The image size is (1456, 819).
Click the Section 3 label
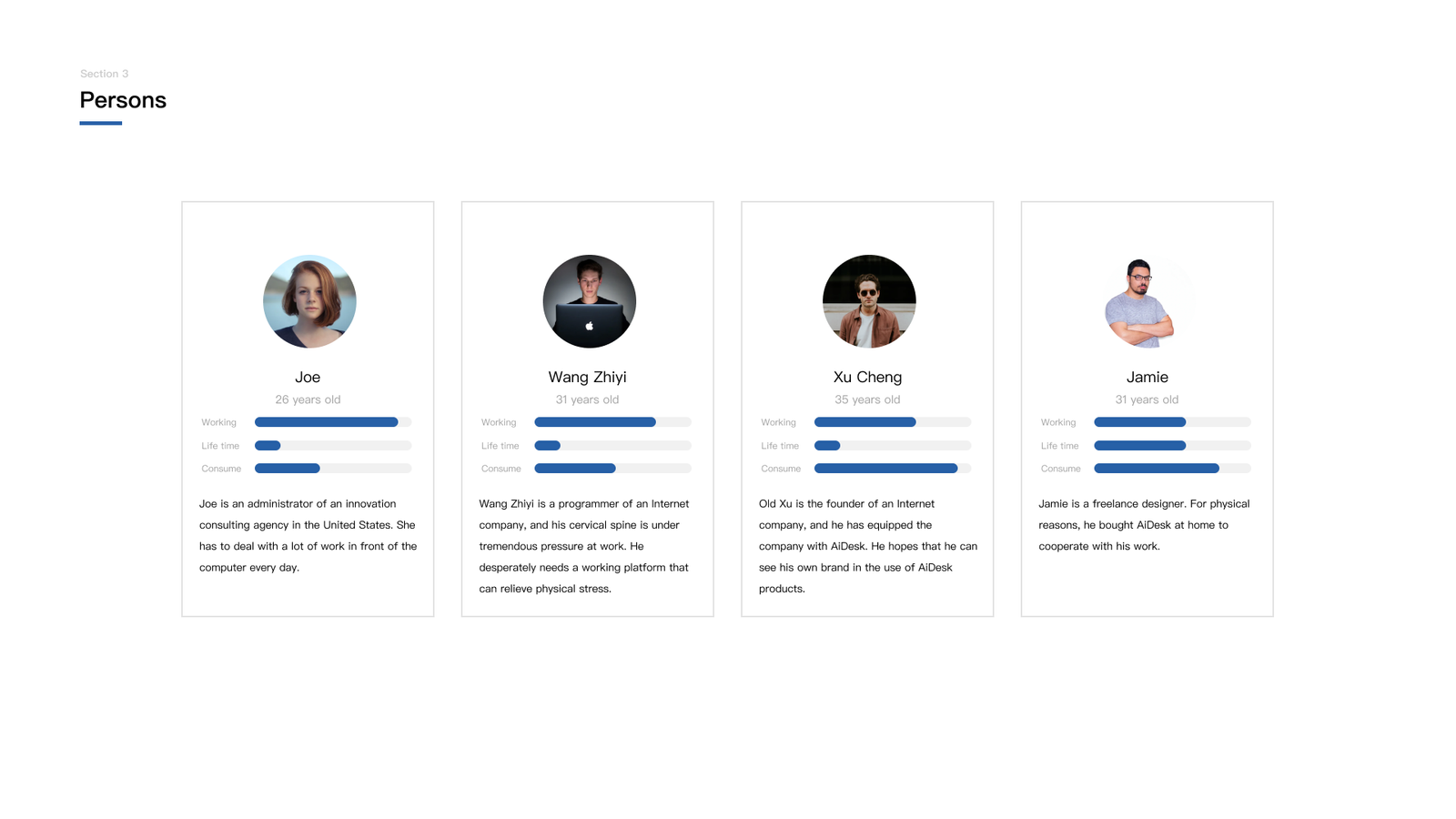pyautogui.click(x=104, y=74)
